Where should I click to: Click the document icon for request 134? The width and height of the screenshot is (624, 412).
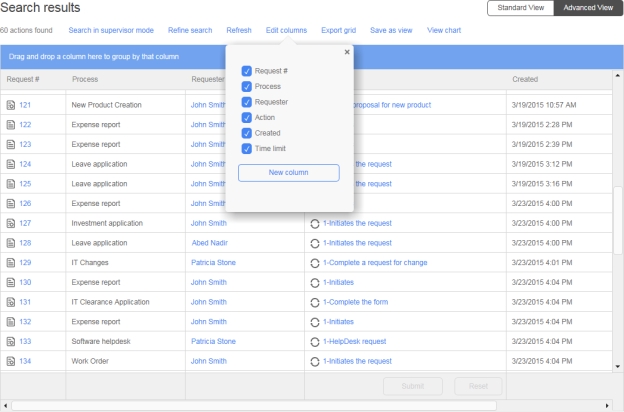10,361
